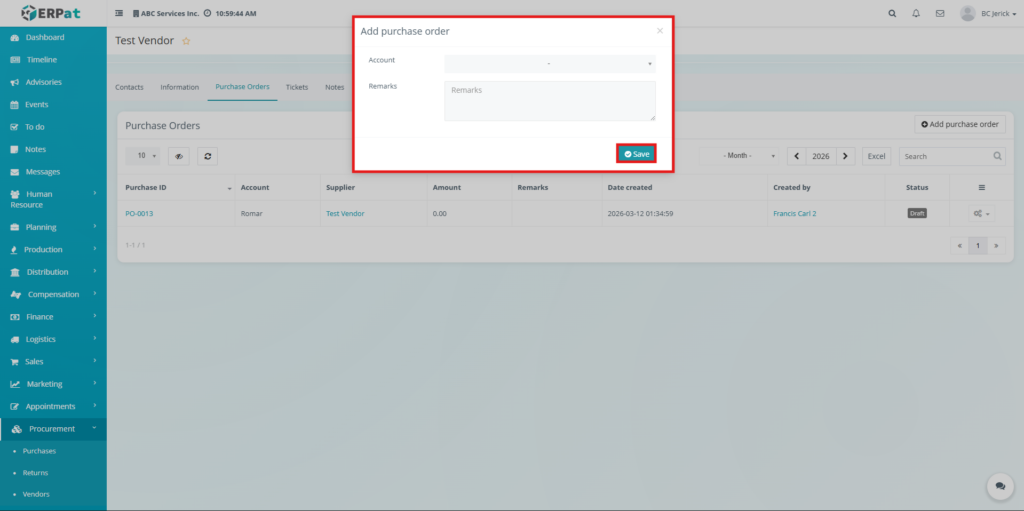This screenshot has height=511, width=1024.
Task: Switch to the Tickets tab
Action: pos(297,87)
